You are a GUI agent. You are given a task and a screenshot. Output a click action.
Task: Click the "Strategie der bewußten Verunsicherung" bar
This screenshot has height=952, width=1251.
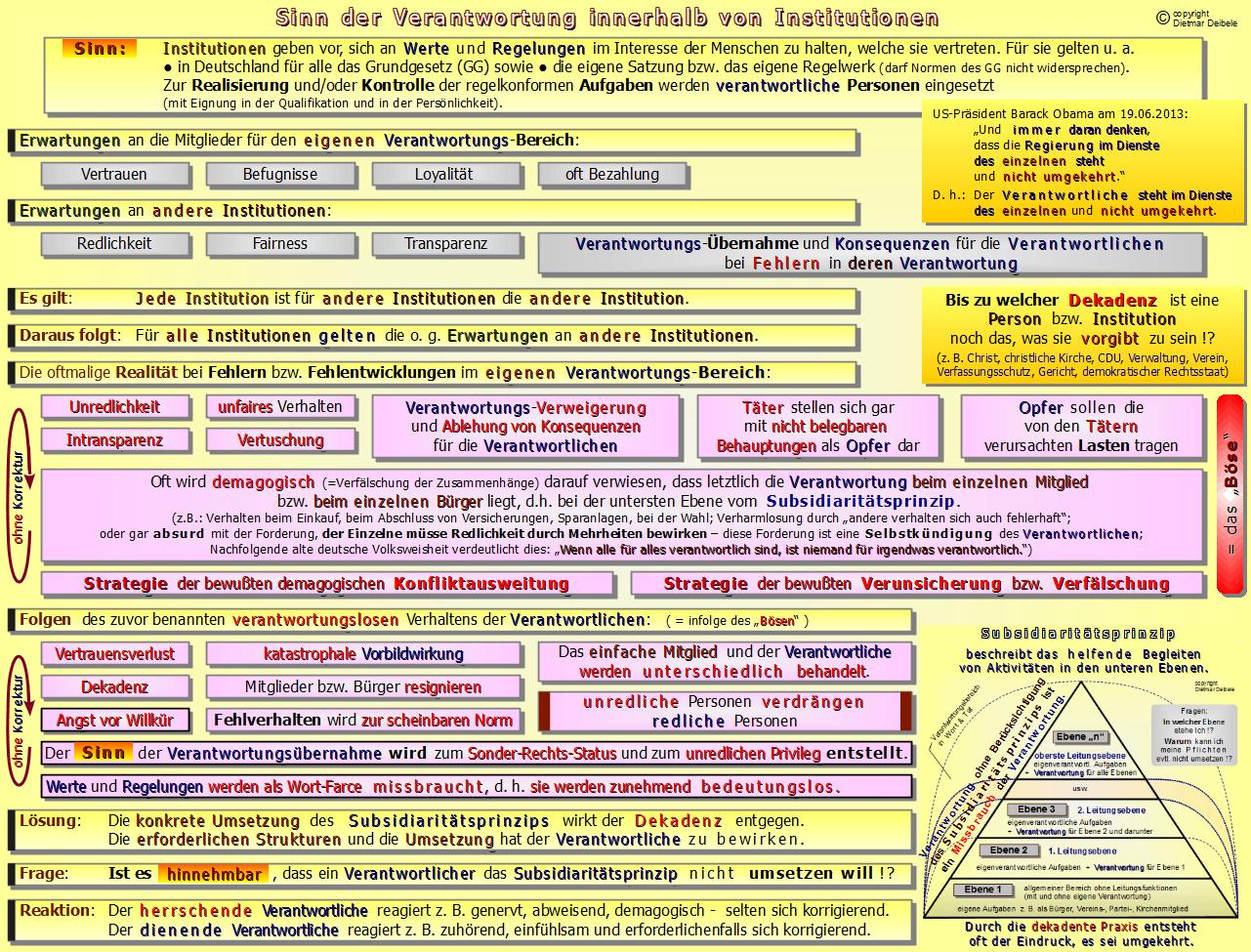pos(916,584)
